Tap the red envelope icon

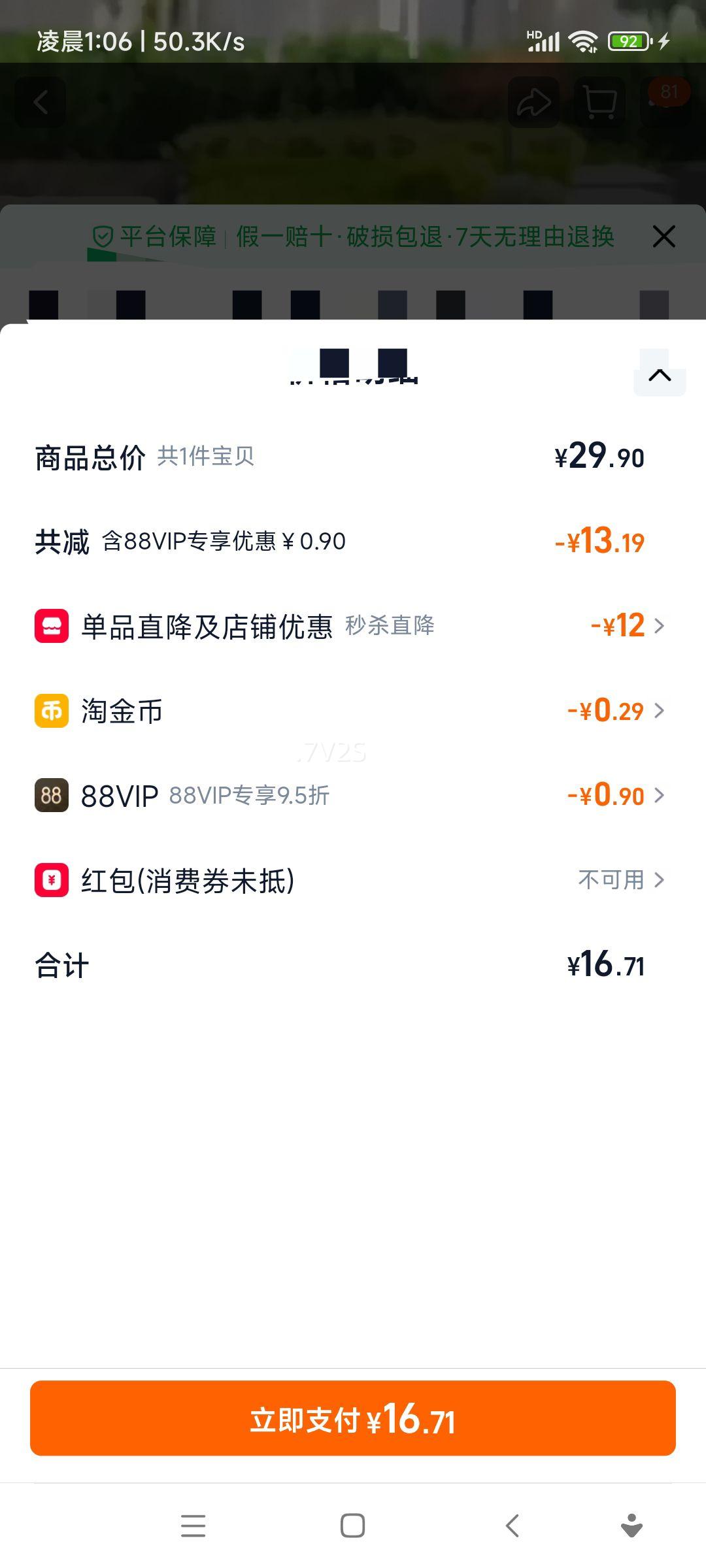pos(52,880)
